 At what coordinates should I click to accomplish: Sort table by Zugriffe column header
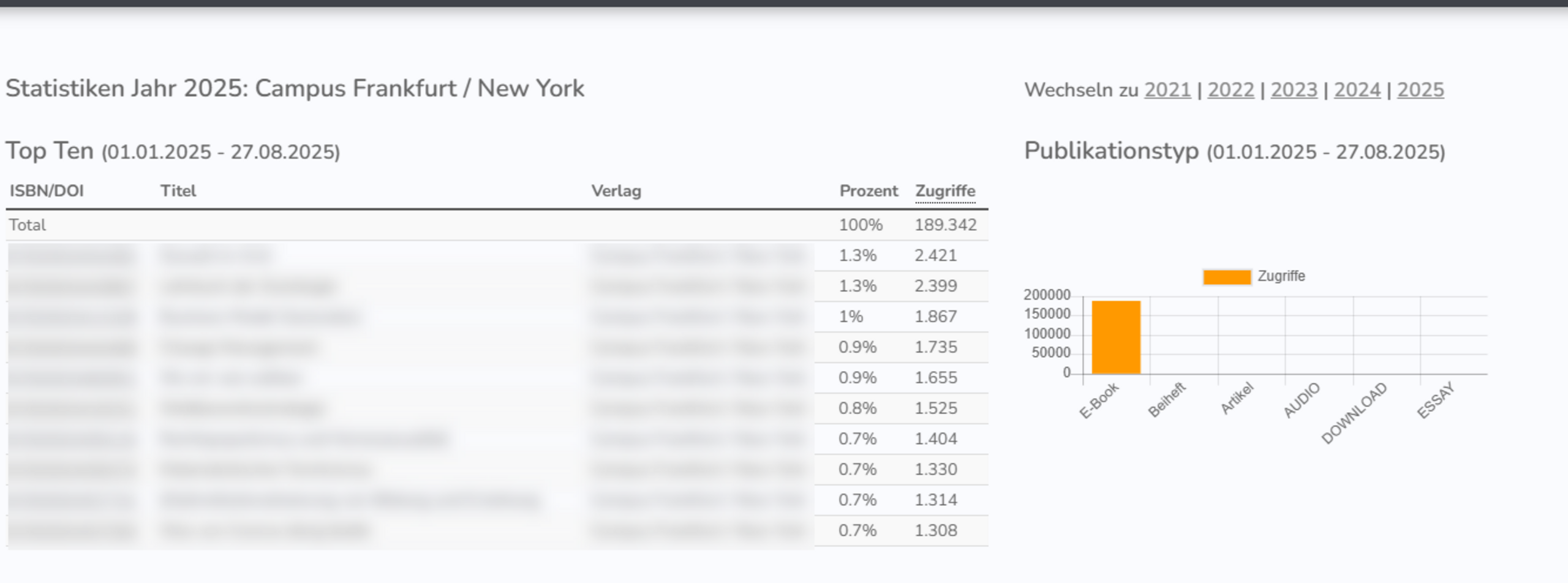point(945,191)
